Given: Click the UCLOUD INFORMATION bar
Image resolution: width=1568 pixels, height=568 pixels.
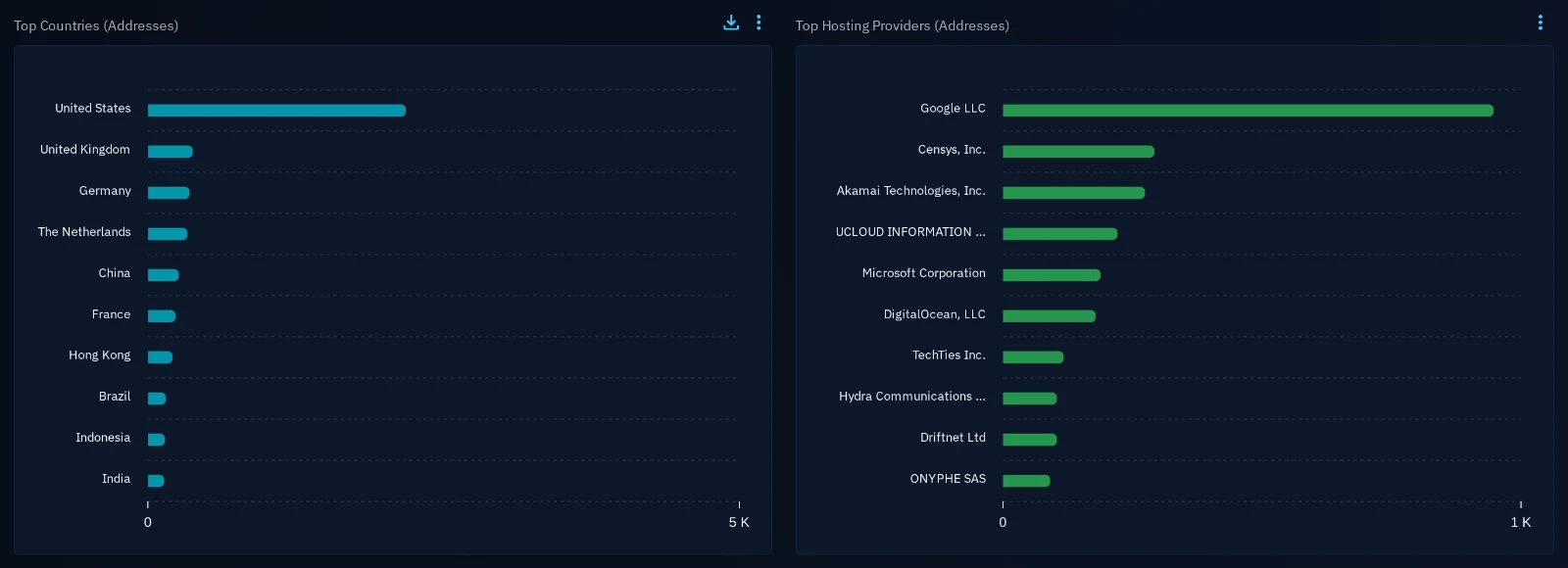Looking at the screenshot, I should [x=1059, y=234].
